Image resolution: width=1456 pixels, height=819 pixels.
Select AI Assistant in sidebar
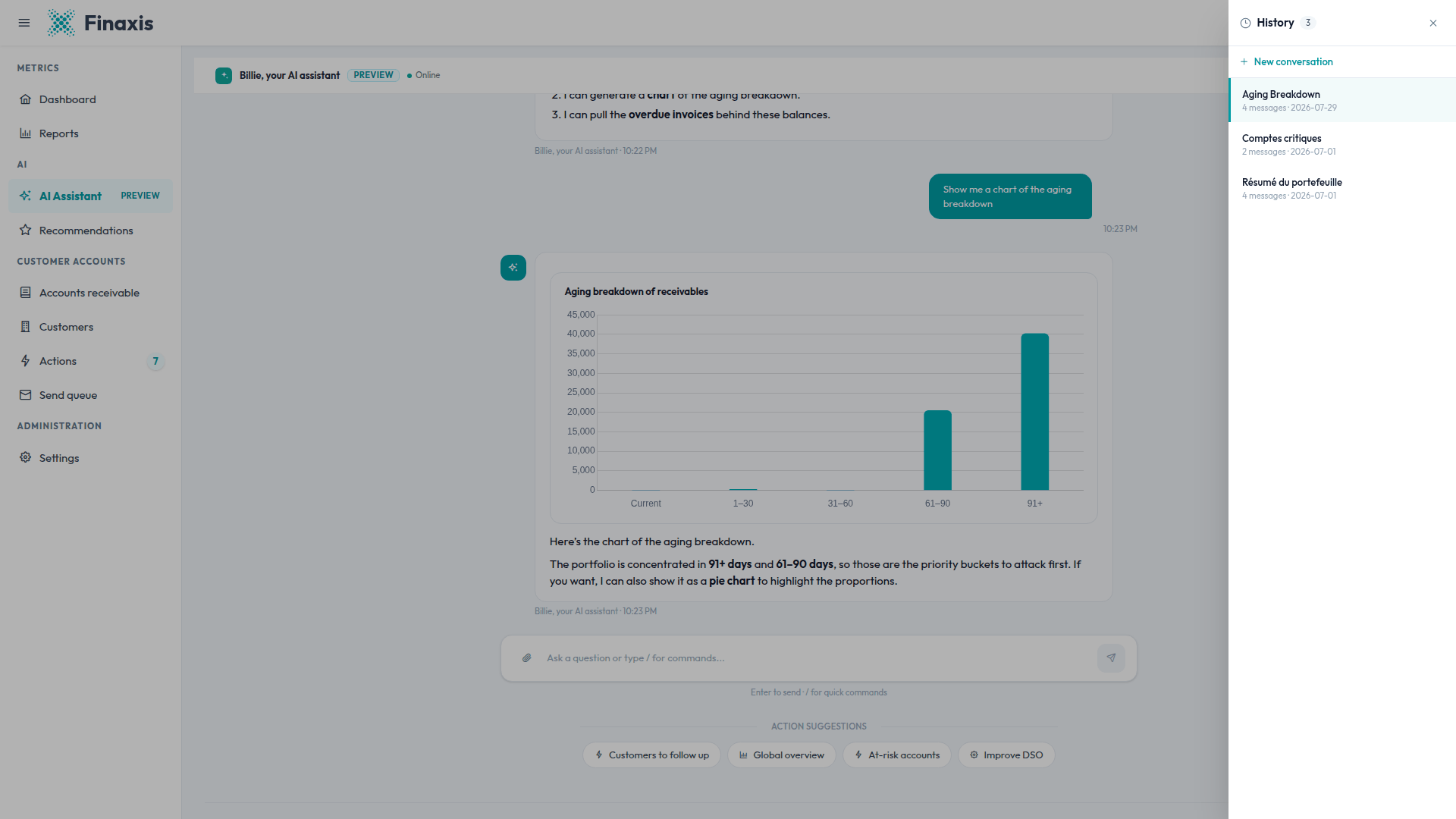(x=91, y=196)
